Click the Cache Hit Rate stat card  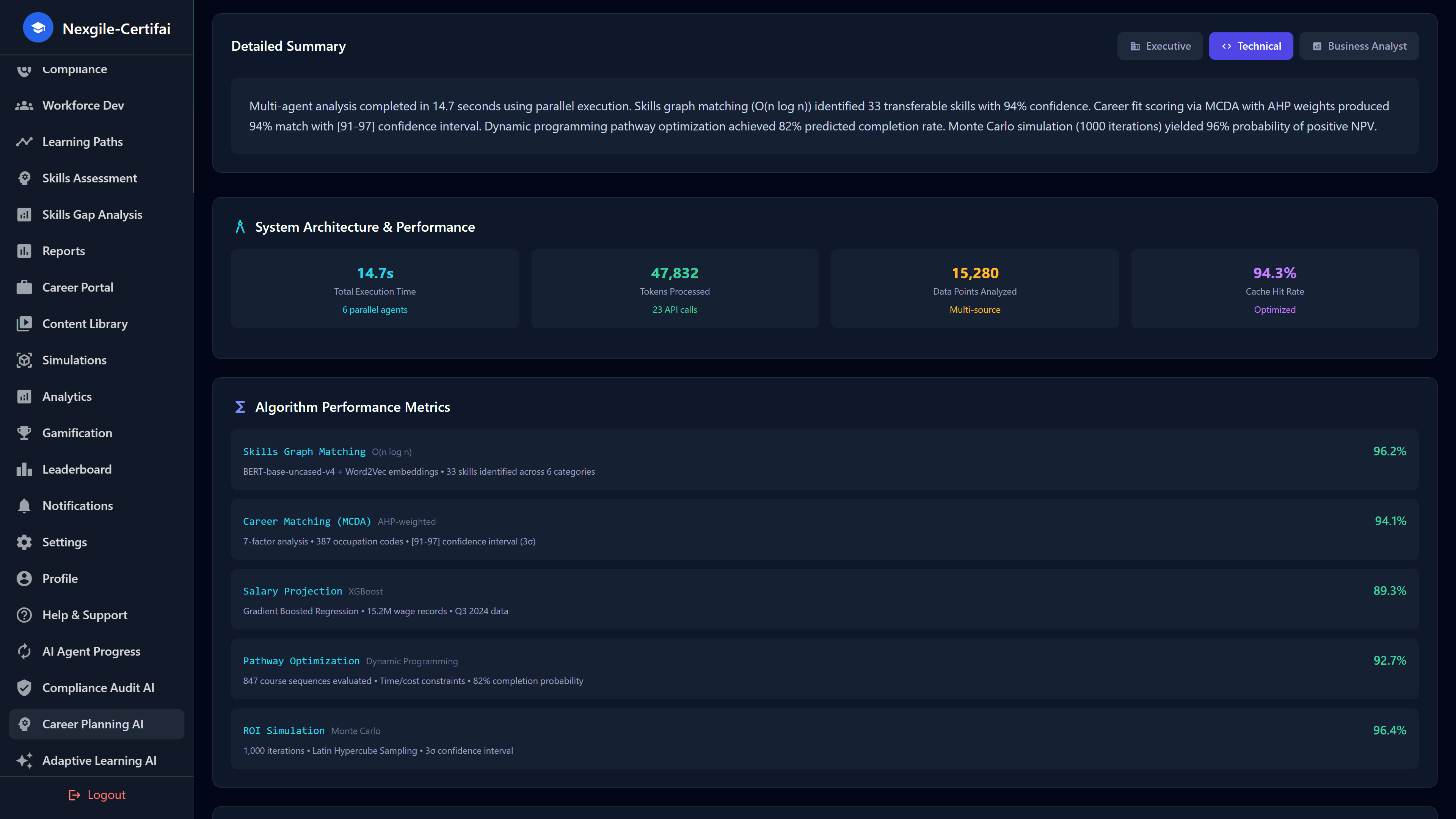pyautogui.click(x=1274, y=289)
